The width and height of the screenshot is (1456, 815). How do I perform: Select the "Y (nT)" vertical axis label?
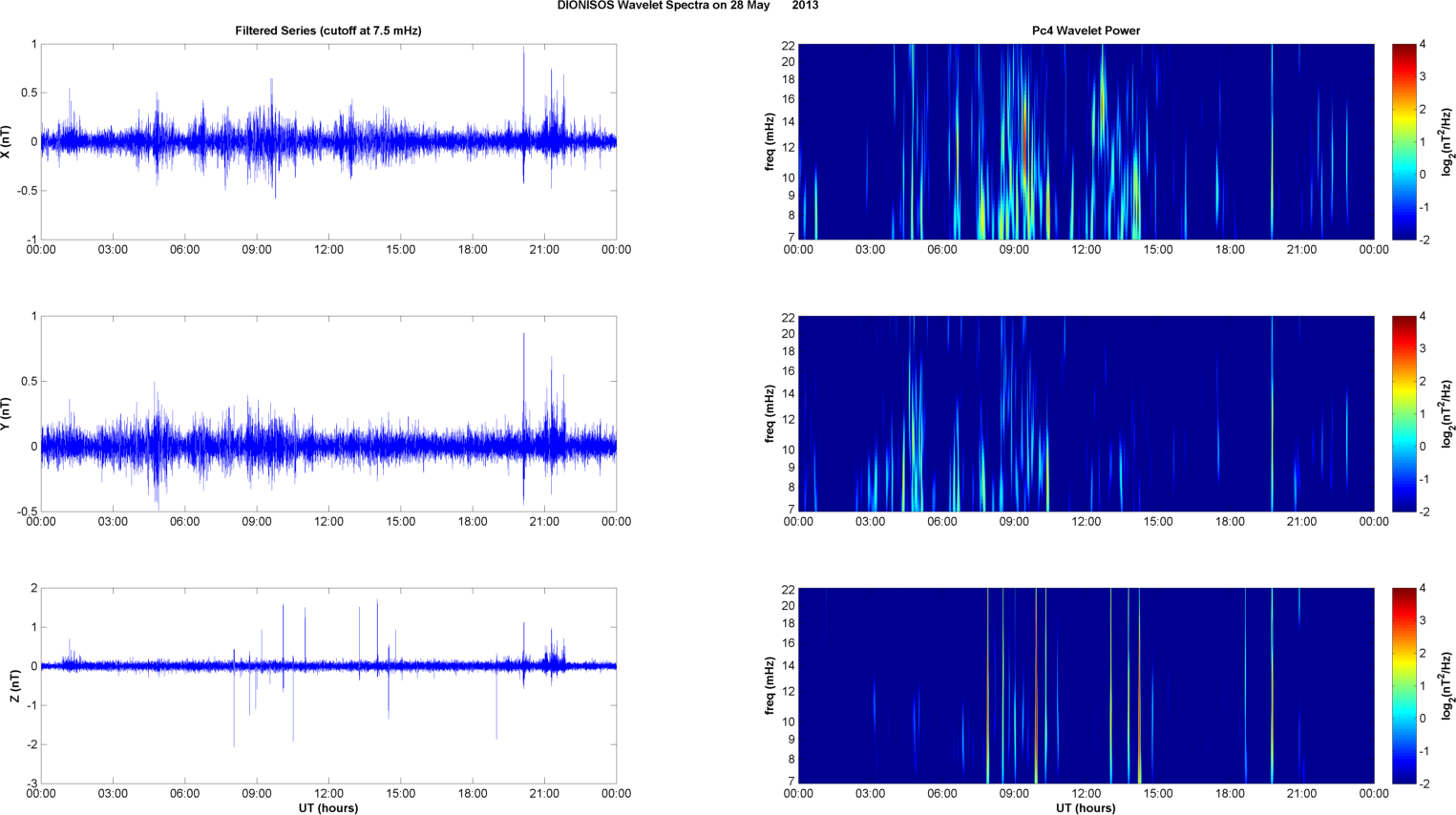(7, 413)
